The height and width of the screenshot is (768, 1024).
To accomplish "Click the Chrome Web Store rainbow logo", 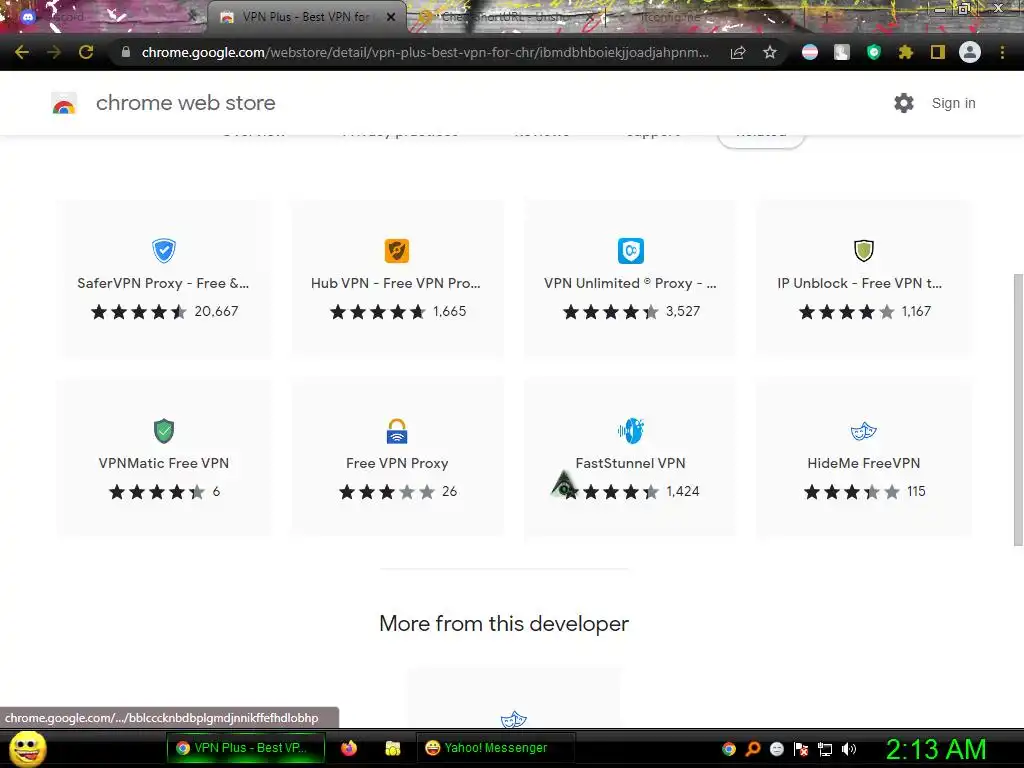I will tap(64, 103).
